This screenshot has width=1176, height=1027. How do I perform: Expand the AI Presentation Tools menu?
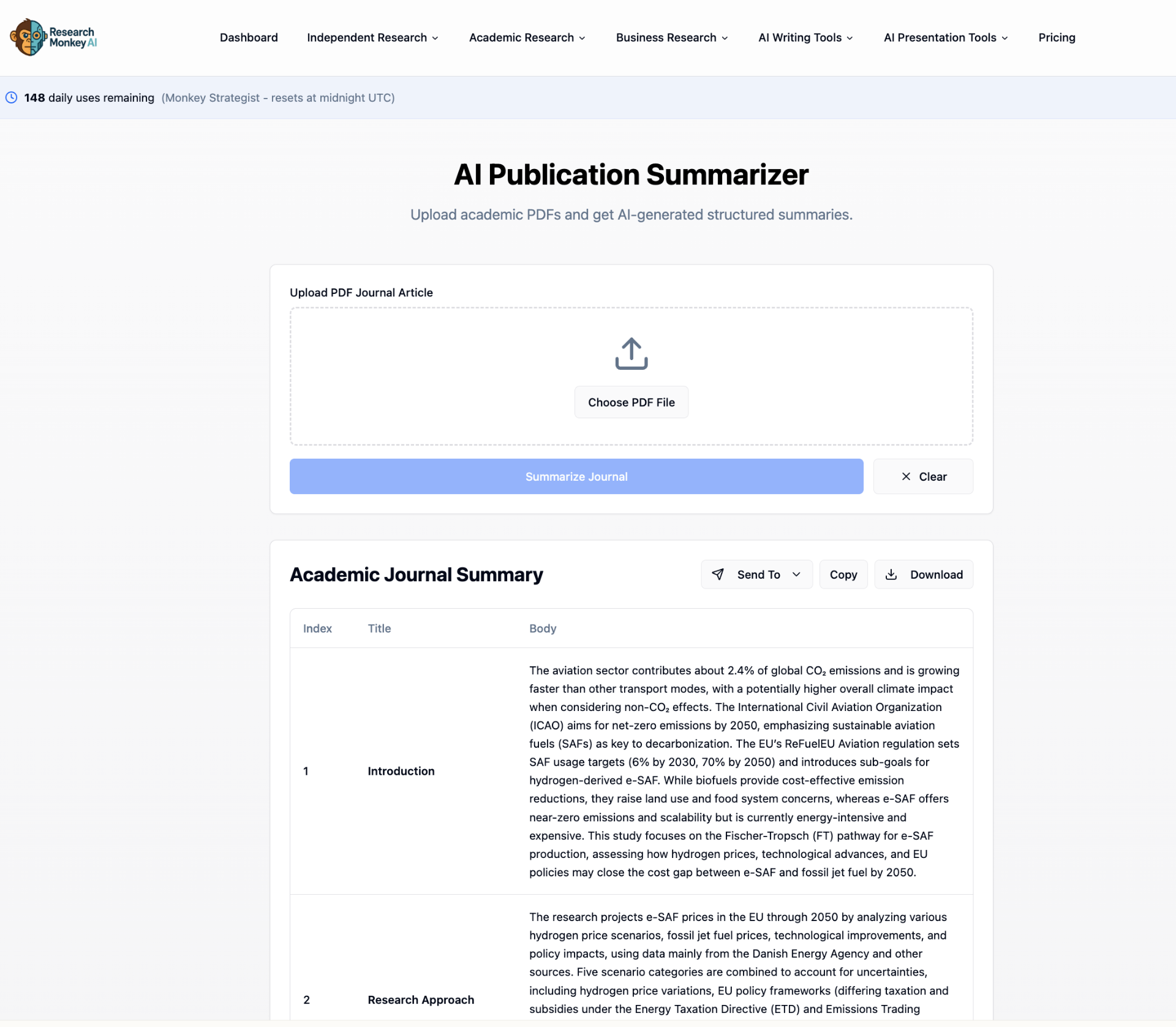tap(946, 37)
